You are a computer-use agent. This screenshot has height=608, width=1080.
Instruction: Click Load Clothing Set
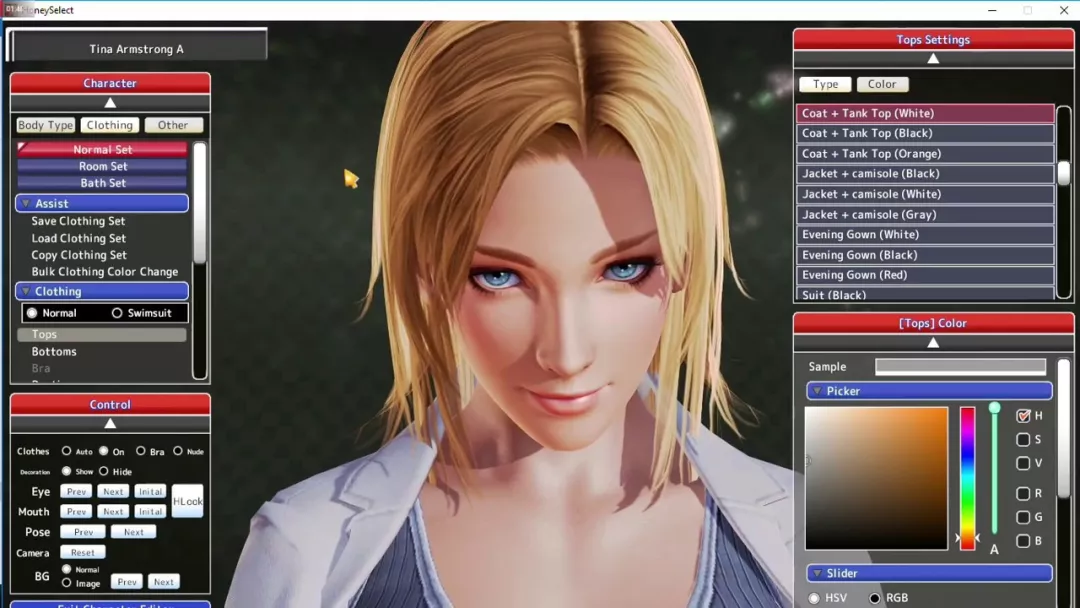tap(79, 238)
